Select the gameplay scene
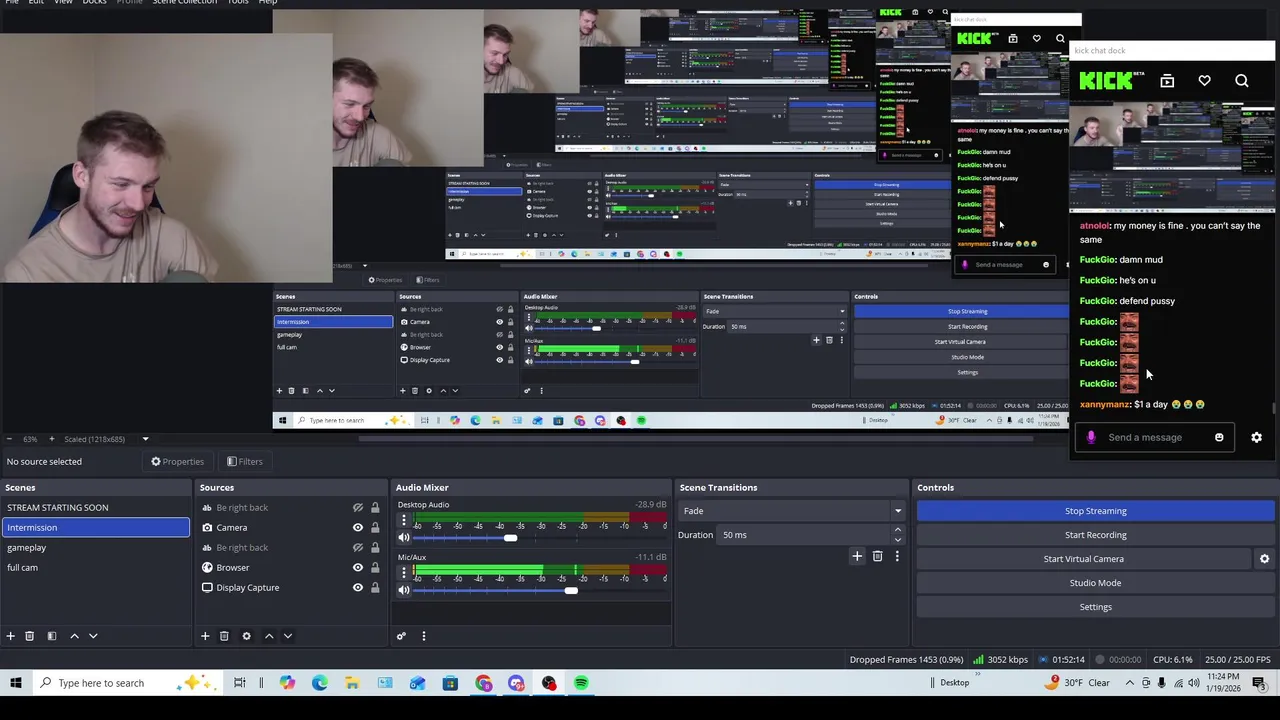Screen dimensions: 1280x720 point(95,548)
